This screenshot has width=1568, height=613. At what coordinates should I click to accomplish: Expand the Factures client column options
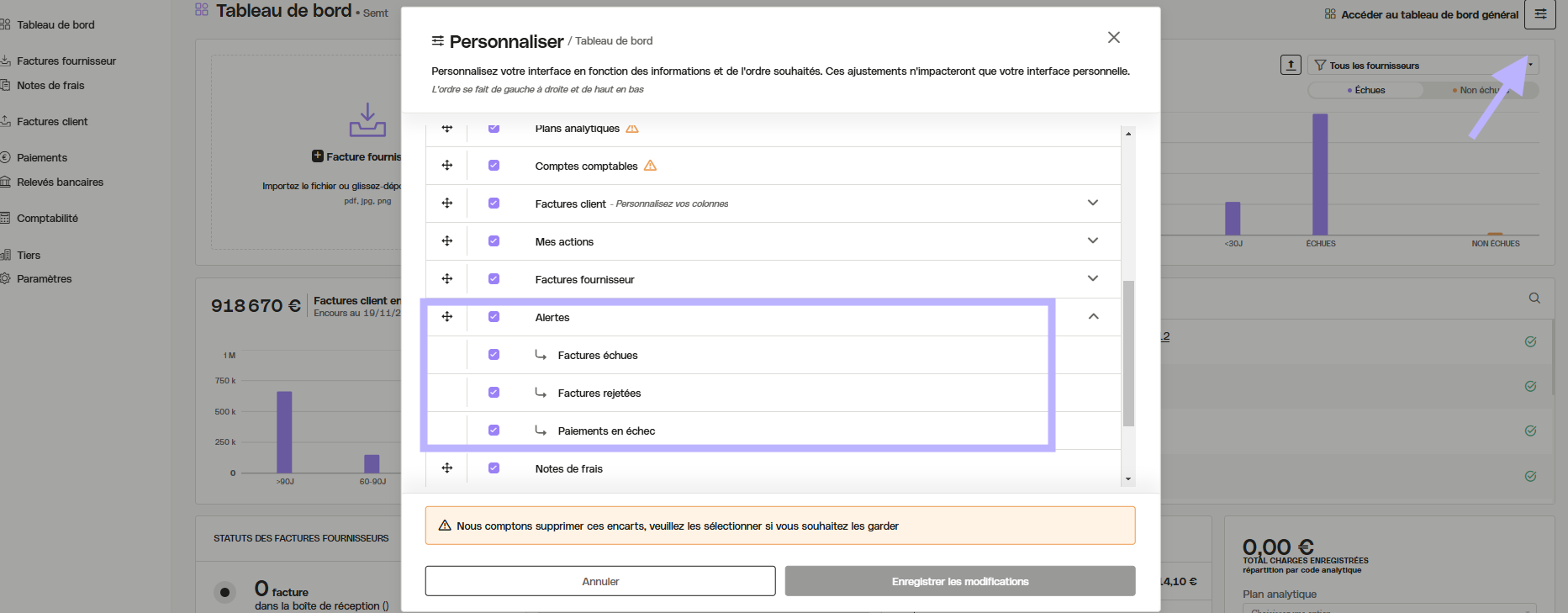[x=1093, y=203]
